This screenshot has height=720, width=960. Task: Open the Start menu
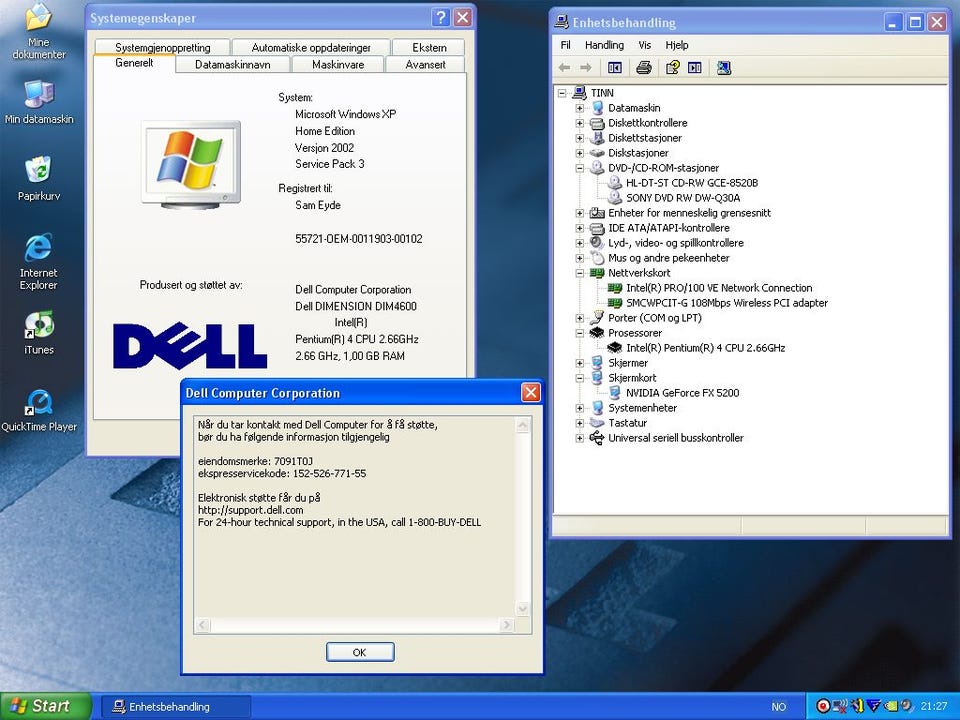coord(45,706)
